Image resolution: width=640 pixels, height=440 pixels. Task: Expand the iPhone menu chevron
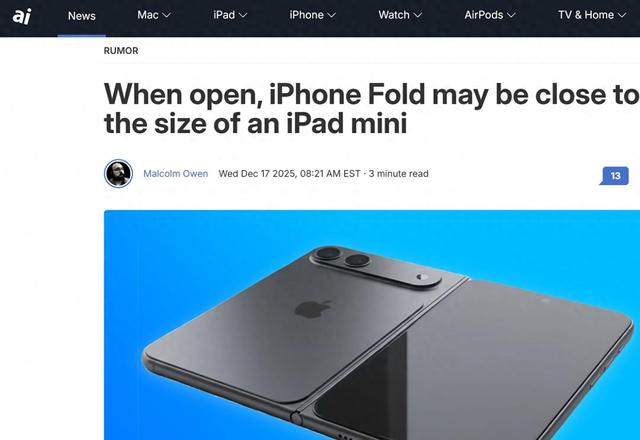pos(331,16)
